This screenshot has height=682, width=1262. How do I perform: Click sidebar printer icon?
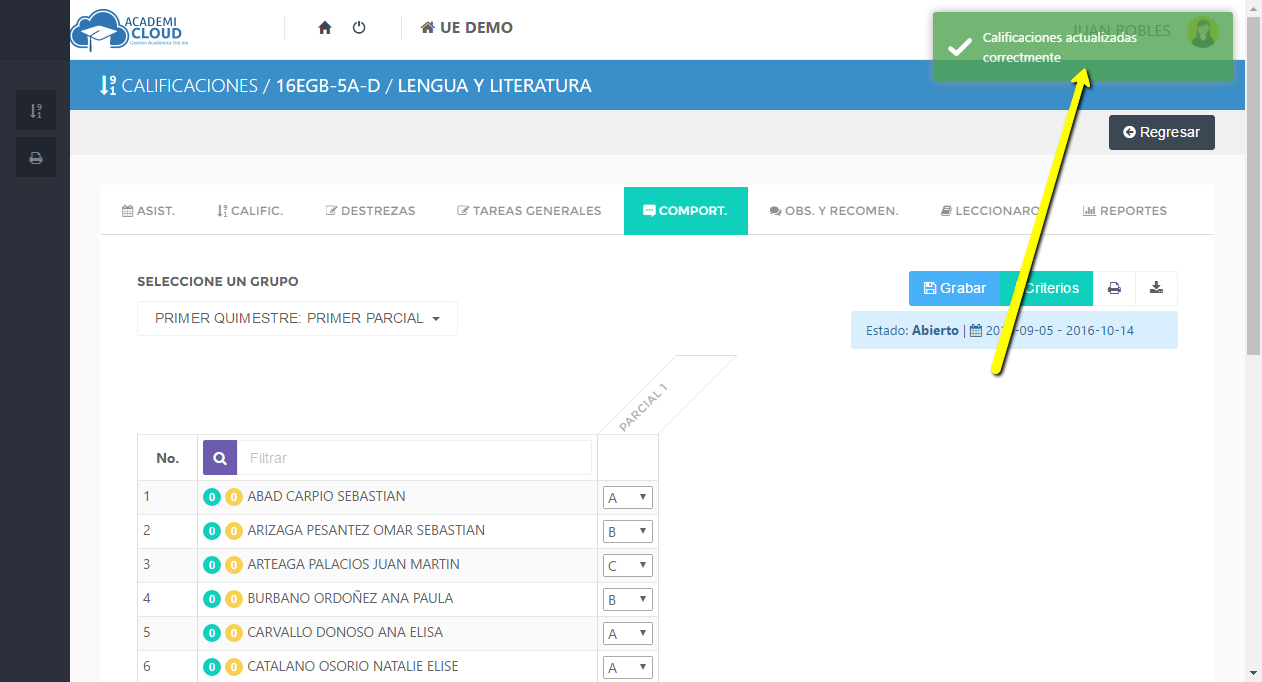click(x=36, y=157)
